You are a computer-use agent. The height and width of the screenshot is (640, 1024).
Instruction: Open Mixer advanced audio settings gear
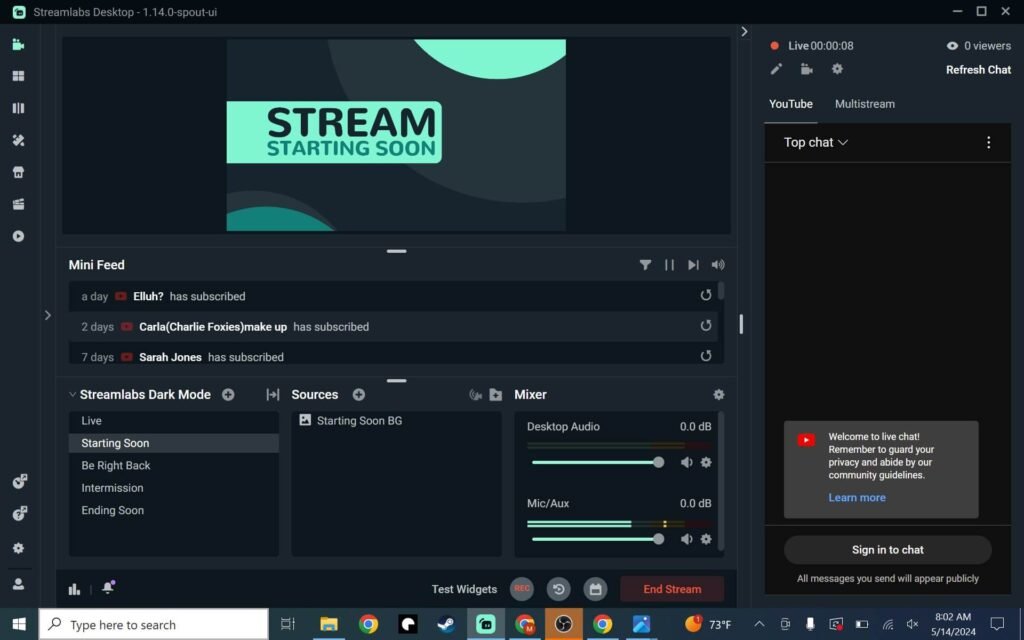718,394
